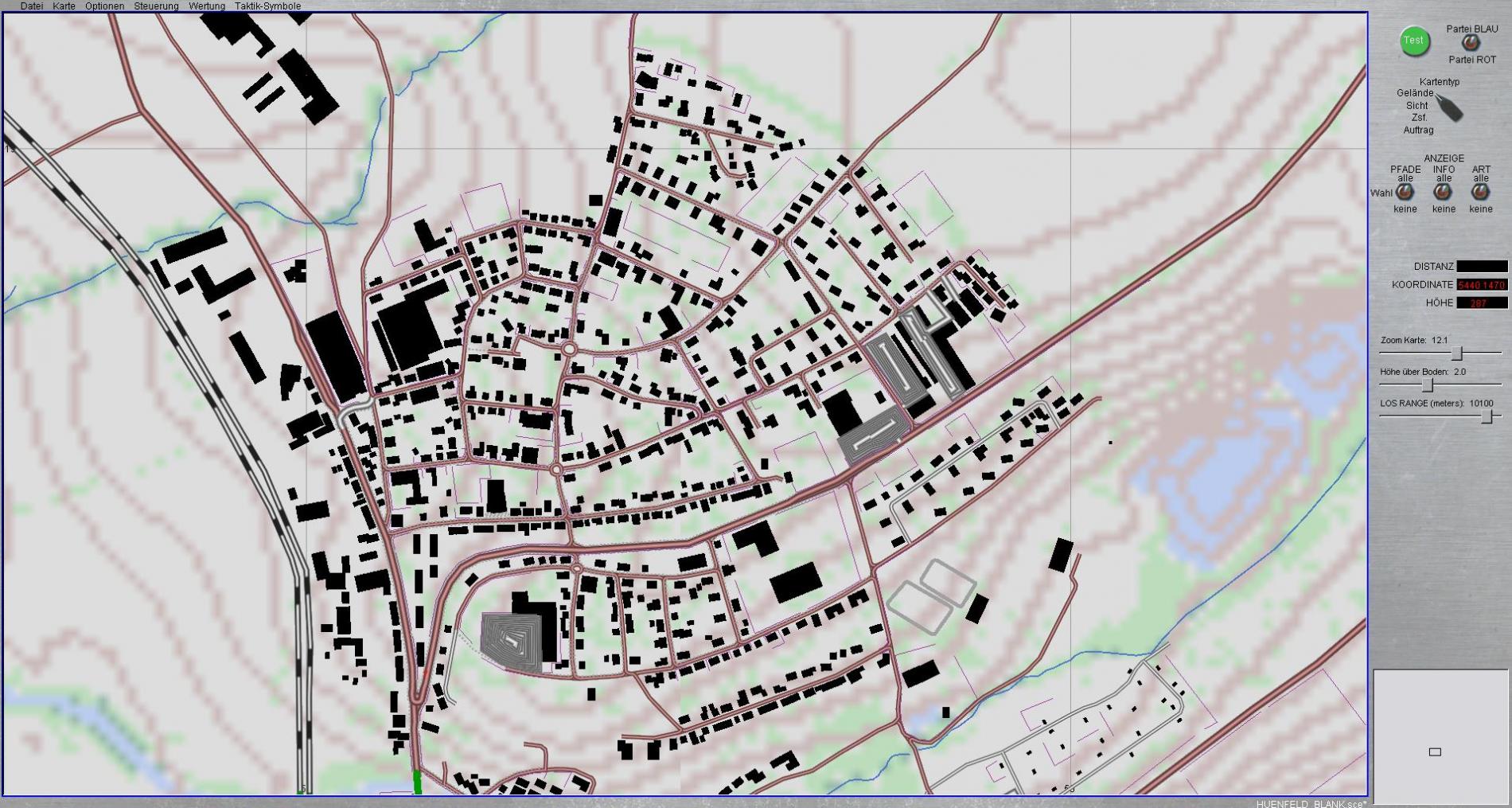Open the Datei menu
Viewport: 1512px width, 808px height.
pyautogui.click(x=32, y=6)
